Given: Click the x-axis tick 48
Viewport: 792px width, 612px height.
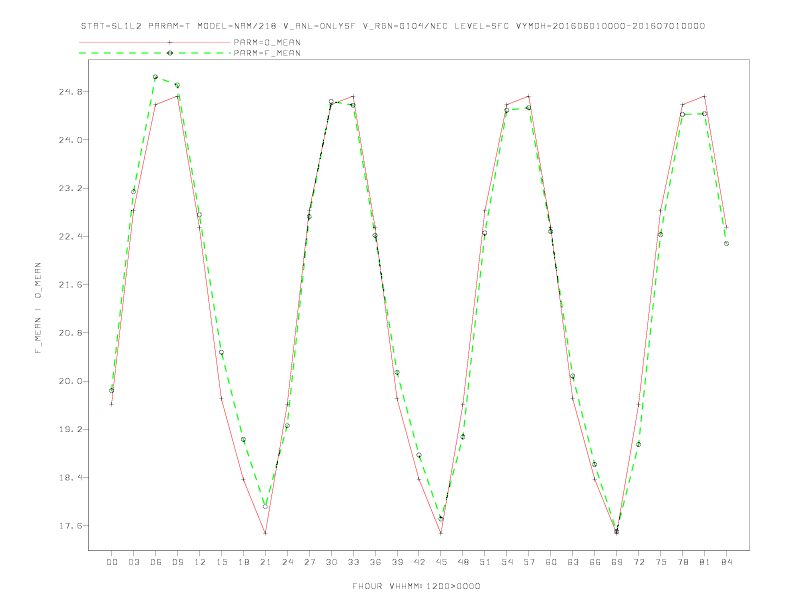Looking at the screenshot, I should pyautogui.click(x=463, y=562).
